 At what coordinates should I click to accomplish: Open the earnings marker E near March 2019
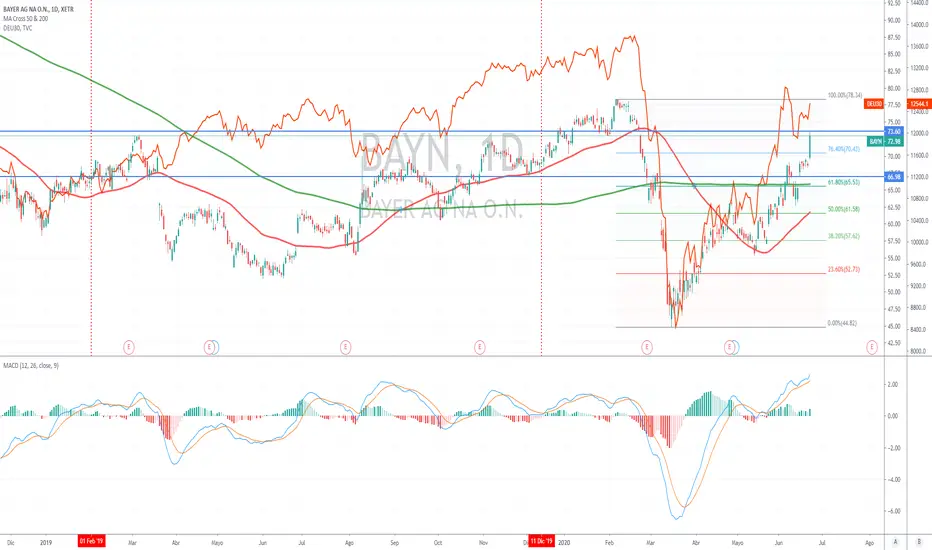[128, 347]
